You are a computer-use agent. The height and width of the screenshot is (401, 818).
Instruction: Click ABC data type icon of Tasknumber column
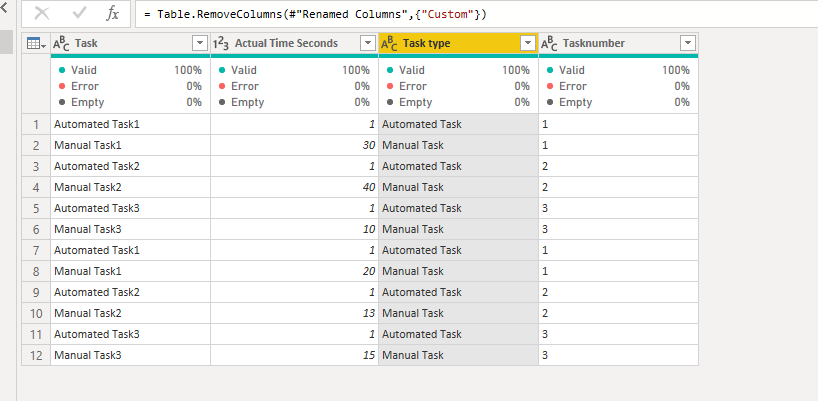click(x=549, y=44)
